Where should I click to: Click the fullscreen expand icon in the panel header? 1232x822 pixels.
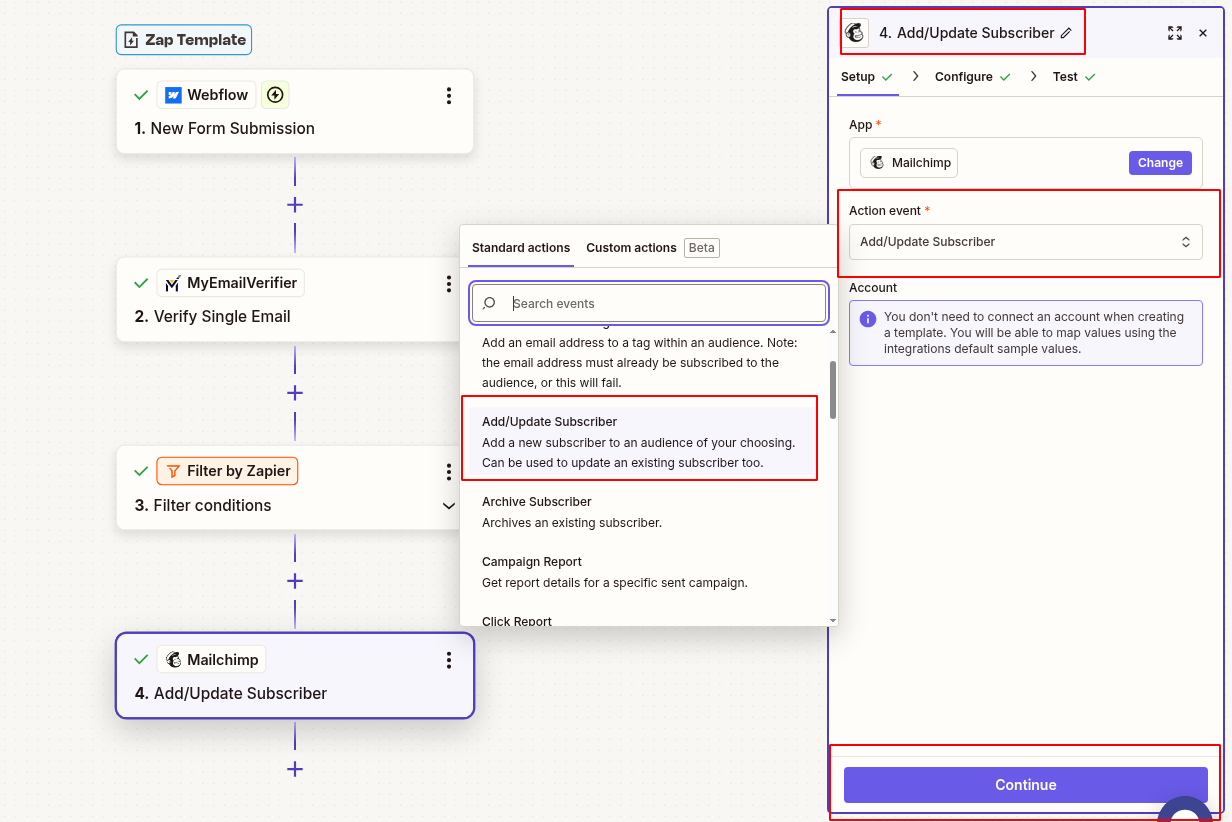point(1175,32)
